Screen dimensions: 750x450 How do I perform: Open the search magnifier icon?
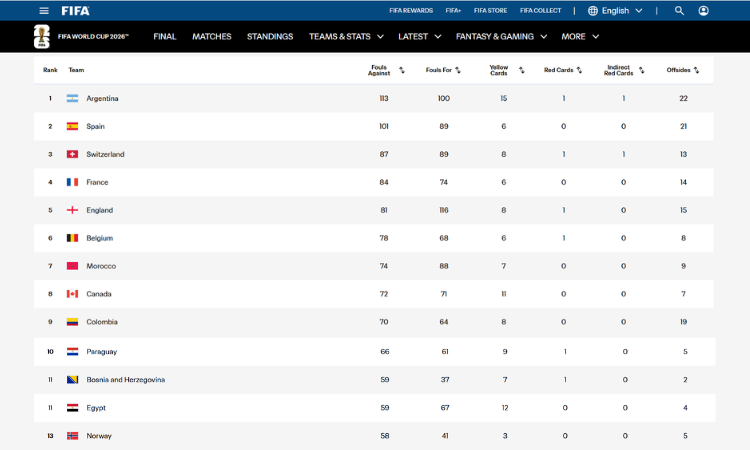coord(679,11)
